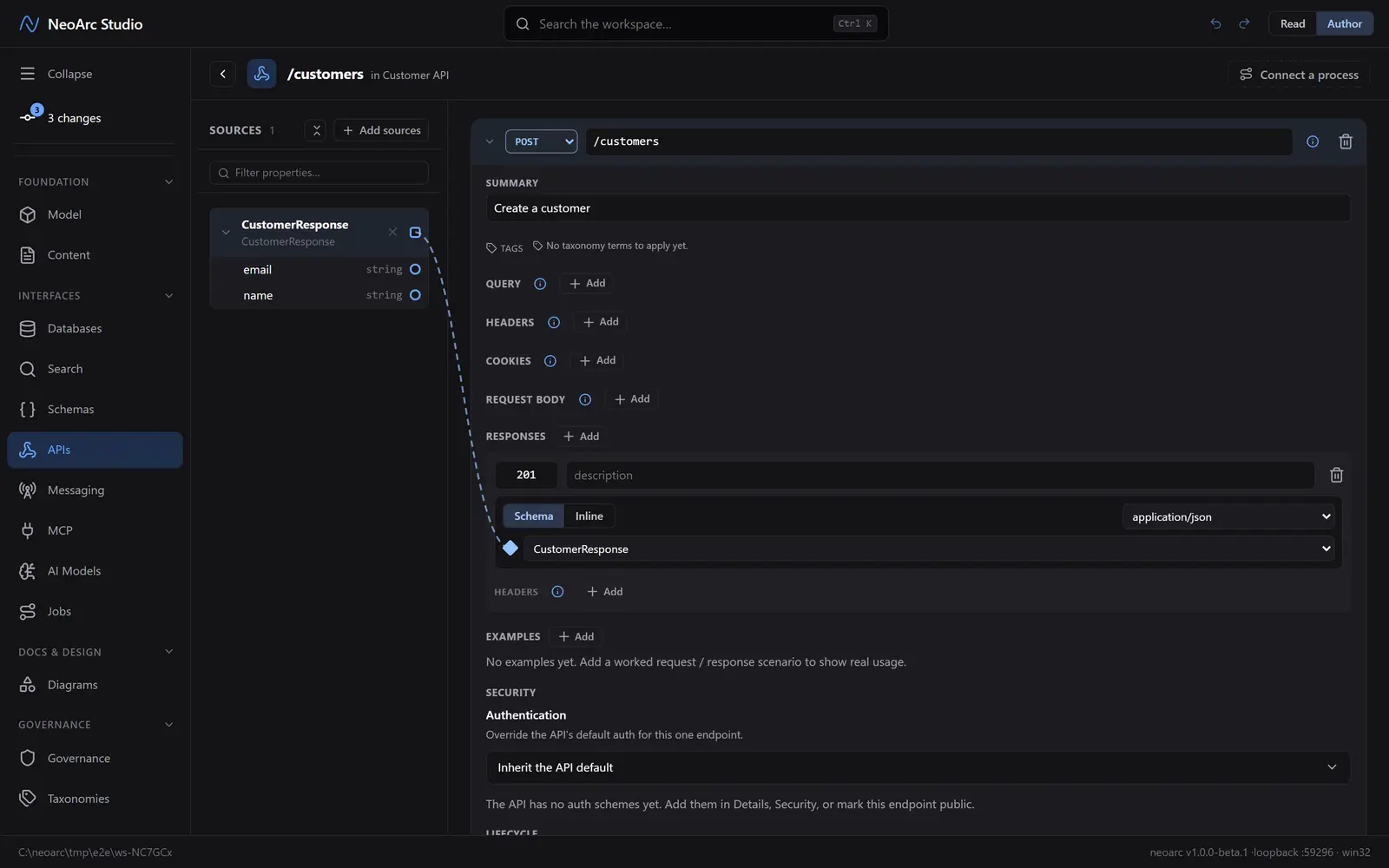Image resolution: width=1389 pixels, height=868 pixels.
Task: Open the POST method dropdown
Action: (542, 141)
